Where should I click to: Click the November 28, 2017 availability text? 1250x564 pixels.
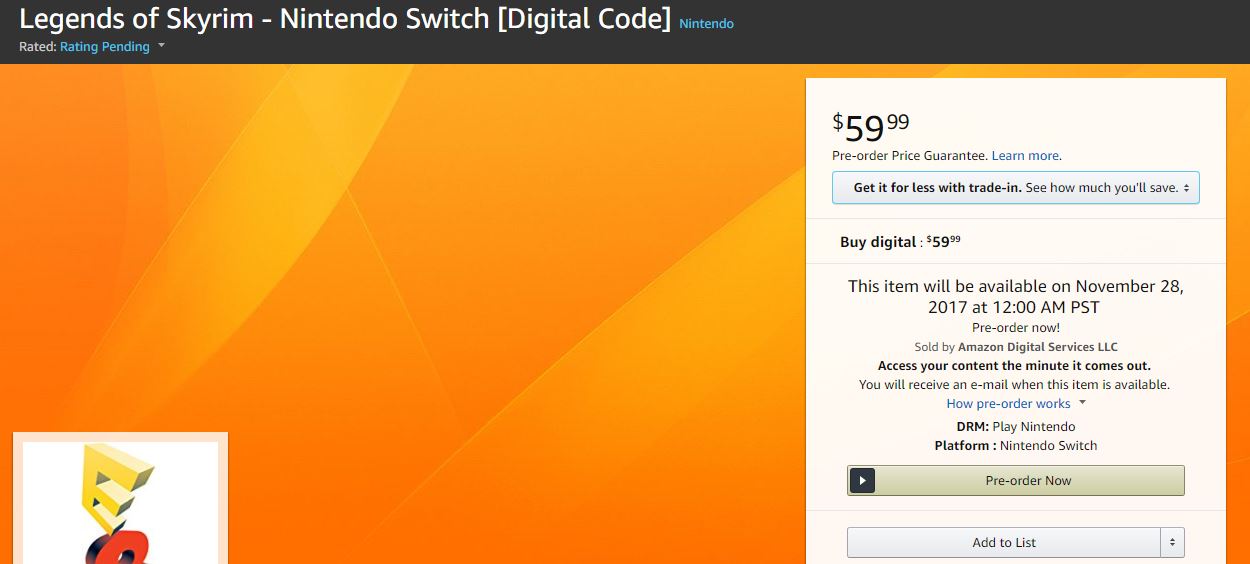(1015, 296)
